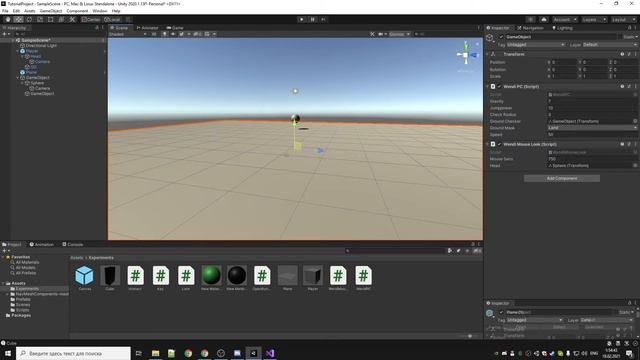Screen dimensions: 640x360
Task: Open the Cloud services icon
Action: (x=544, y=19)
